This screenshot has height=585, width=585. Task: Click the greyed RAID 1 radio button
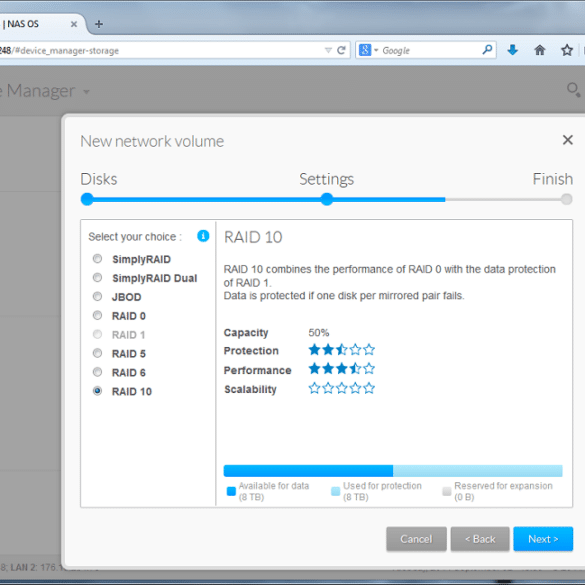tap(97, 334)
